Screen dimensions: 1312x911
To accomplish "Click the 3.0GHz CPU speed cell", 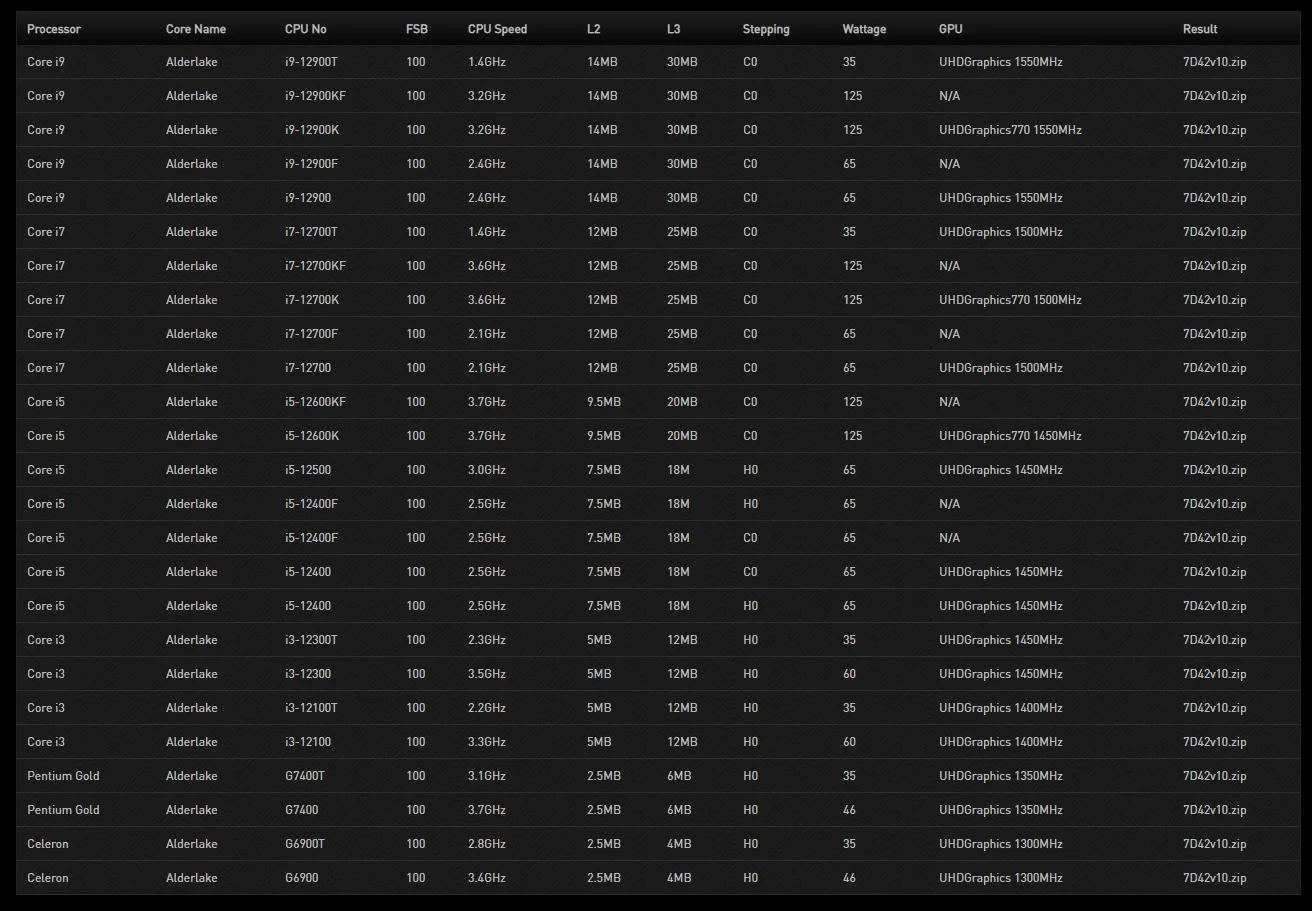I will (x=487, y=470).
